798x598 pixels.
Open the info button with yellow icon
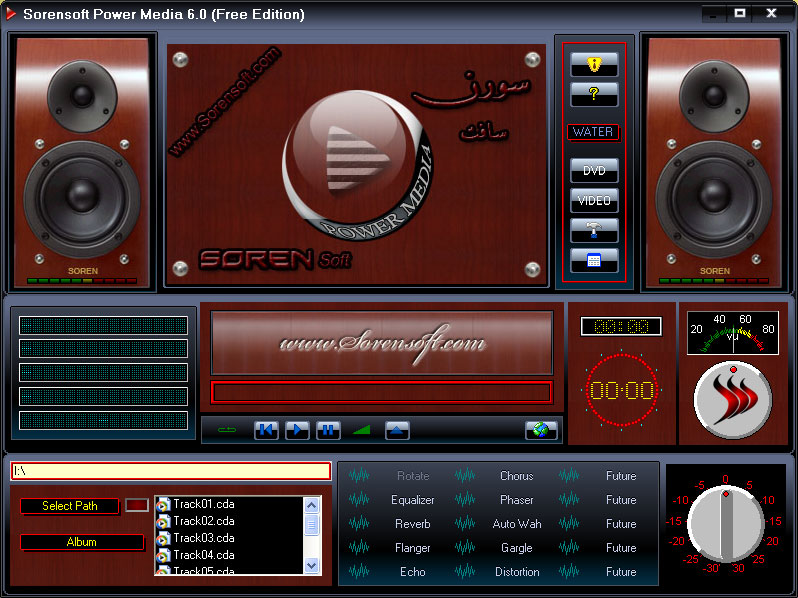(x=594, y=65)
